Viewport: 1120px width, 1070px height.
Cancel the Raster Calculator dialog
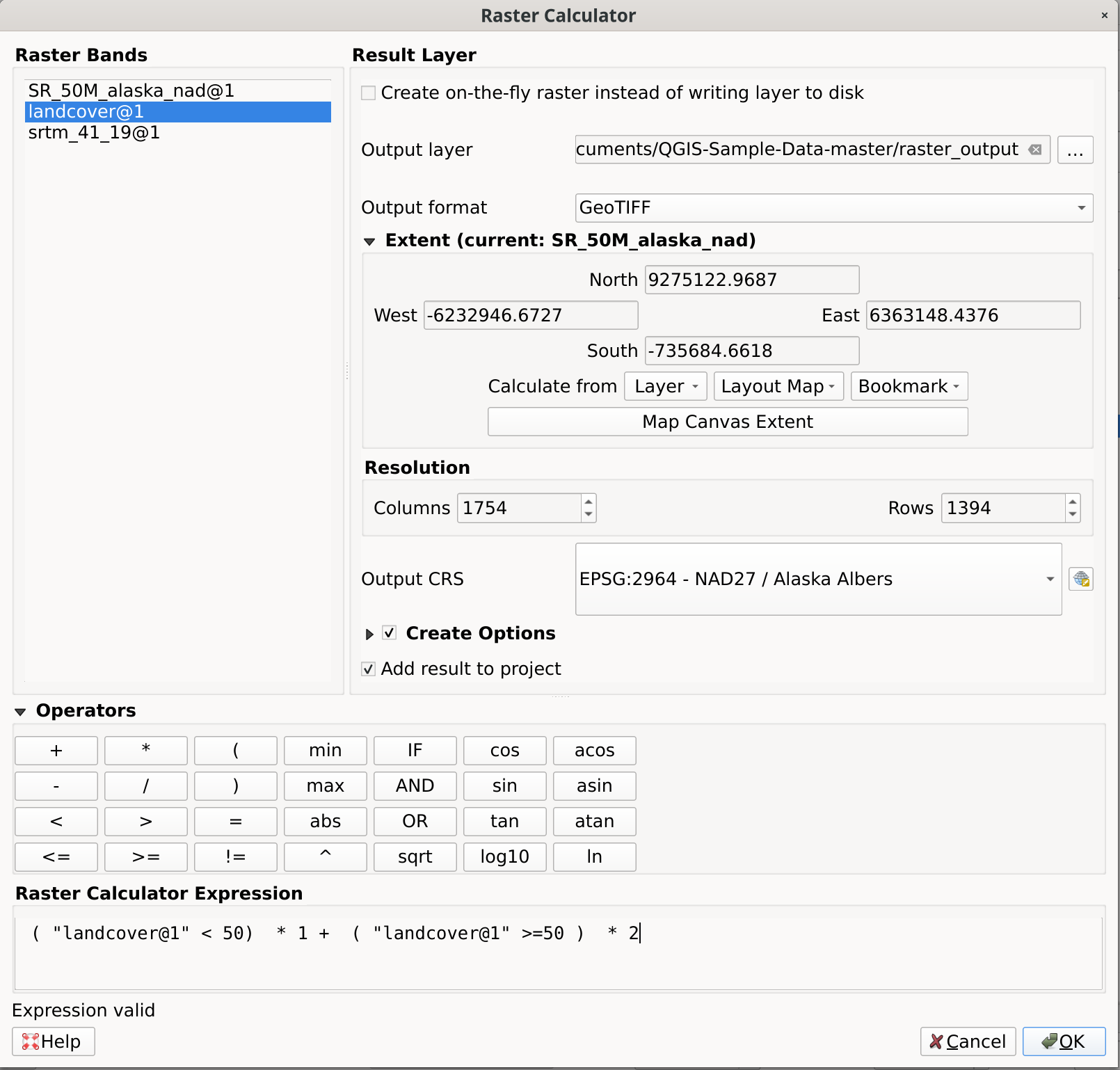coord(968,1041)
